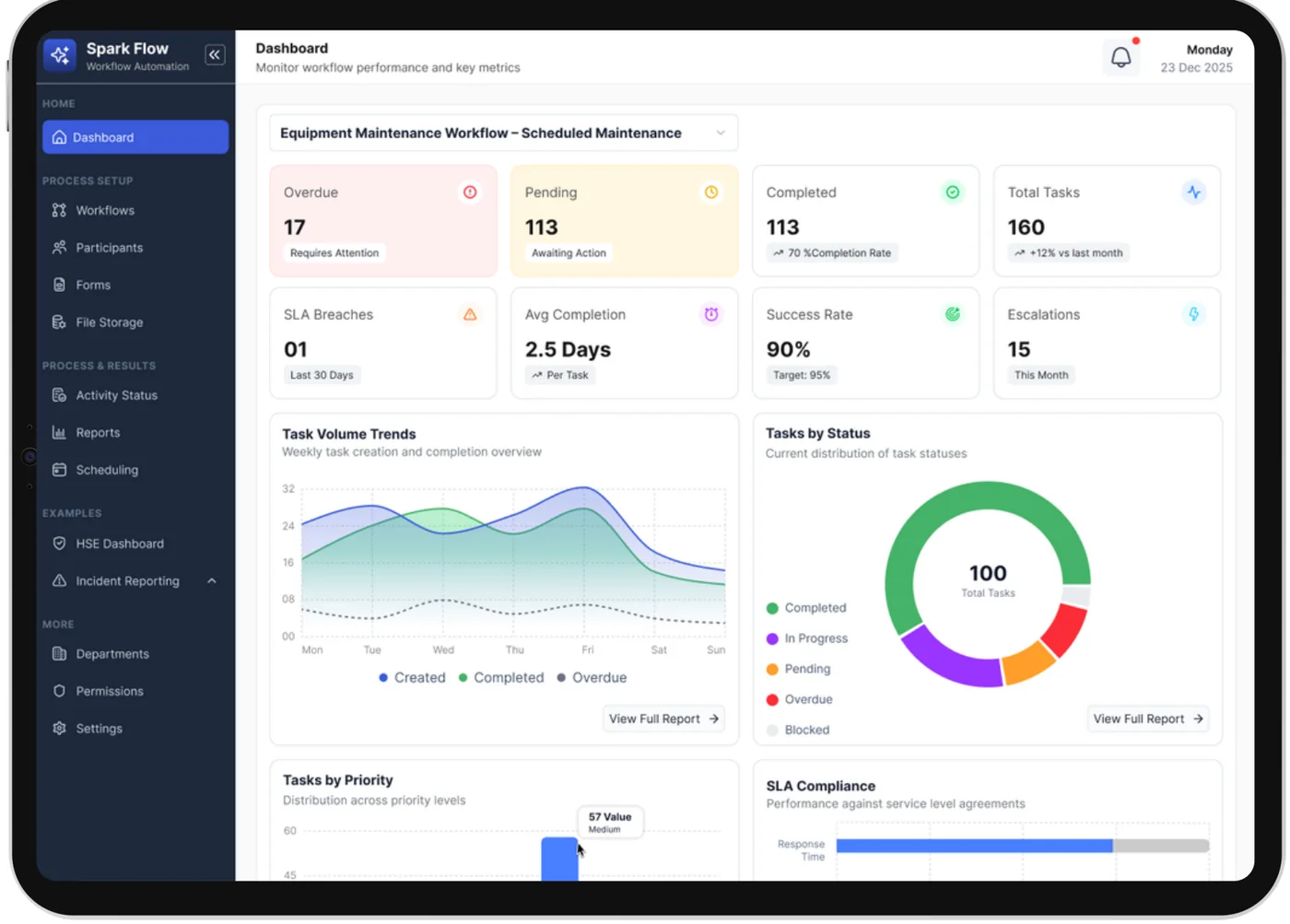Screen dimensions: 1290x924
Task: Click the HSE Dashboard shield icon
Action: (x=59, y=544)
